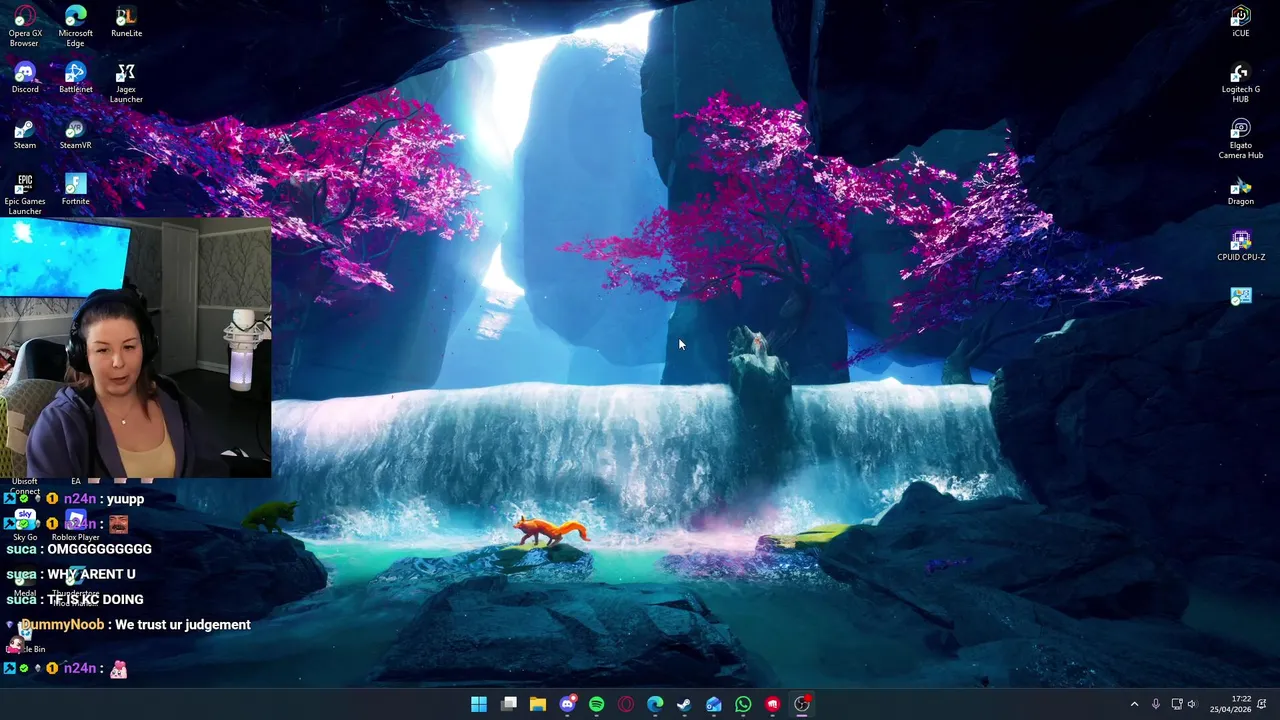Open network settings from the tray
The width and height of the screenshot is (1280, 720).
tap(1177, 704)
